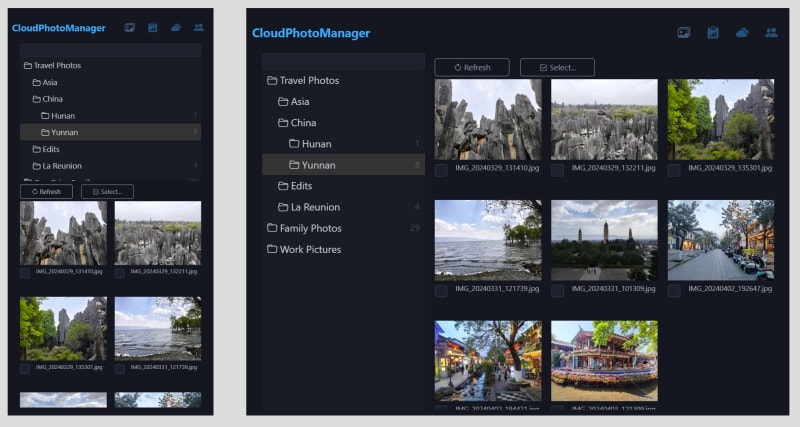This screenshot has height=427, width=800.
Task: Tick the IMG_20240329_131410.jpg checkbox in the wide layout
Action: 441,170
